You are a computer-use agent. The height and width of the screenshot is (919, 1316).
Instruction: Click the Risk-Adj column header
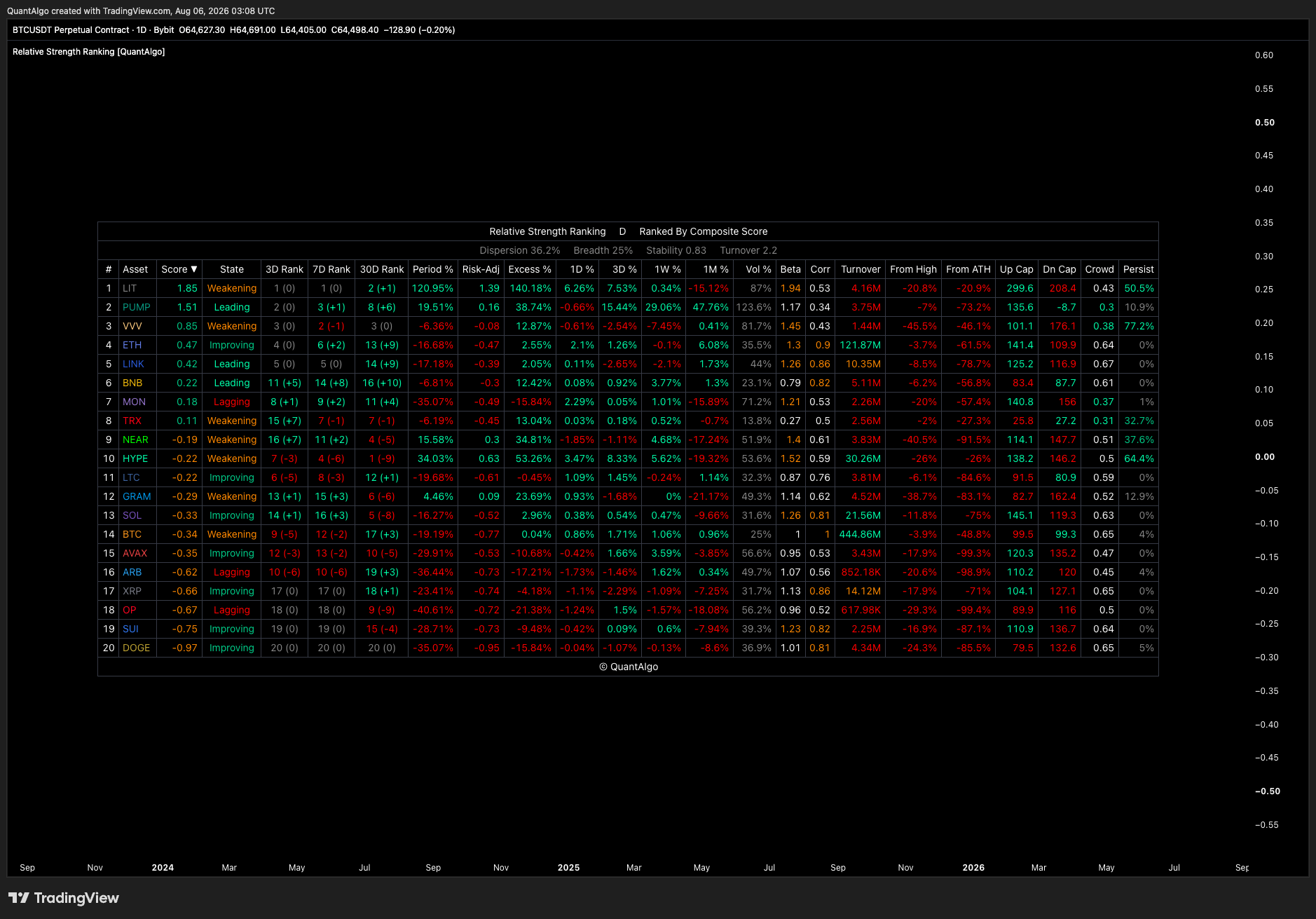(481, 269)
